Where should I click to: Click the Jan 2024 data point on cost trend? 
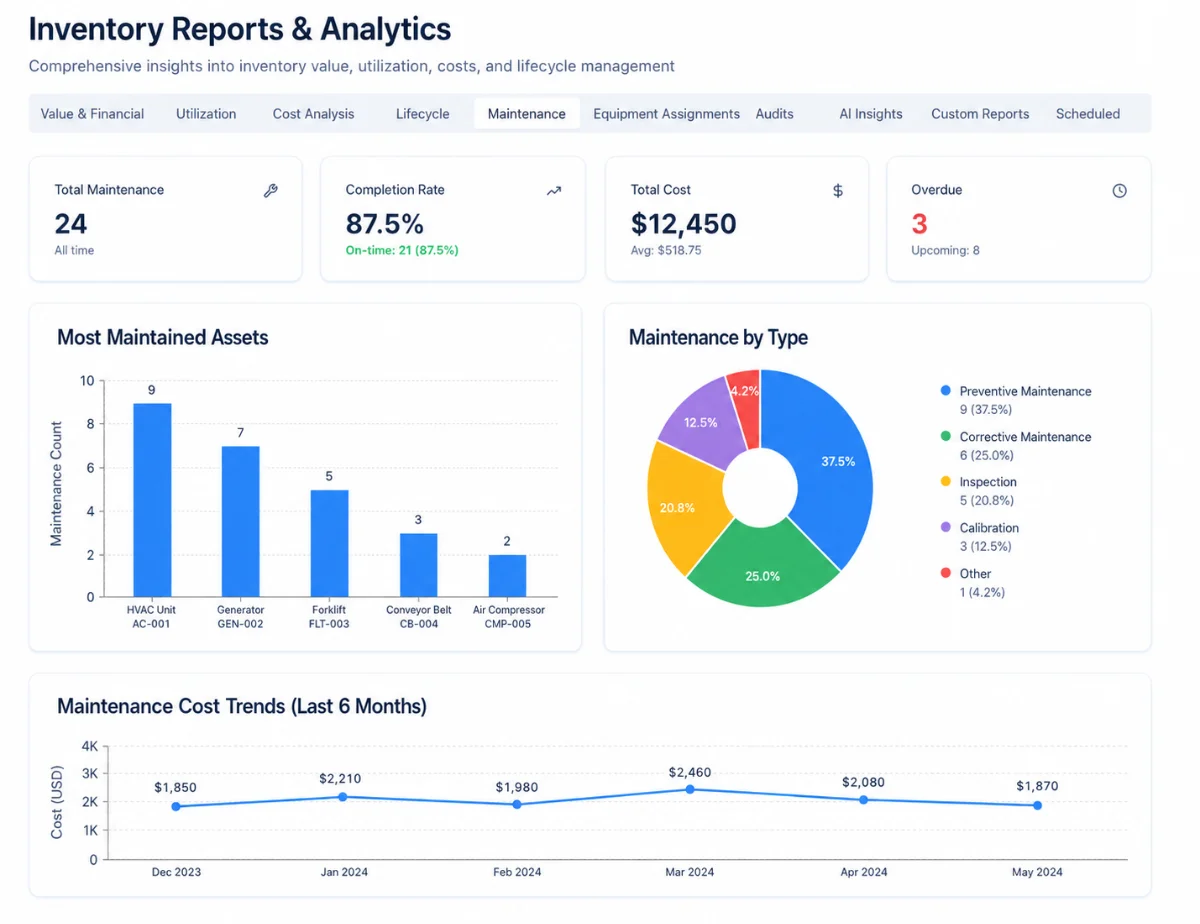click(343, 797)
